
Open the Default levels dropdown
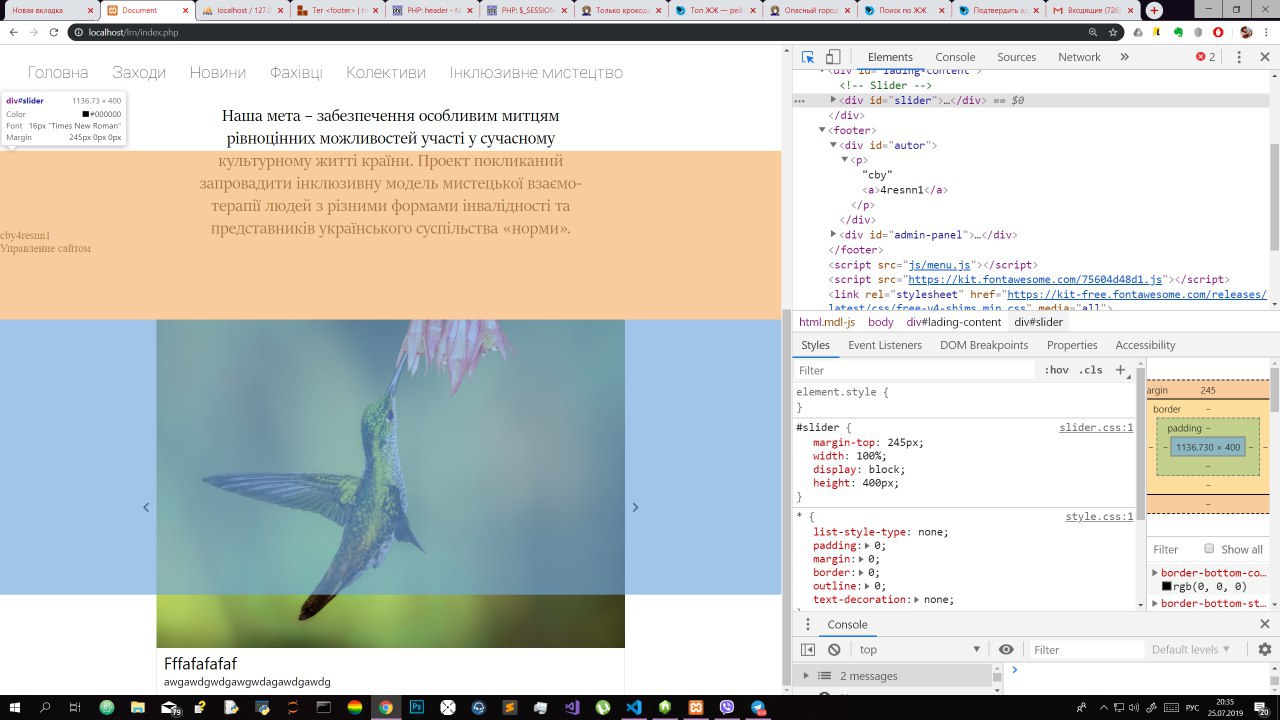[x=1192, y=650]
